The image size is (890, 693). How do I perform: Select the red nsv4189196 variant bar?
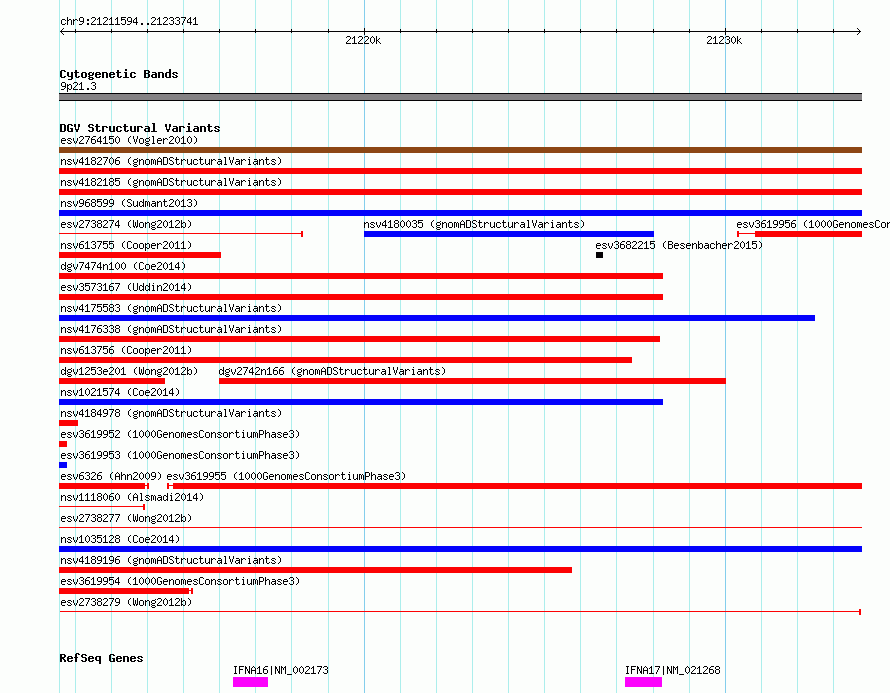[x=316, y=570]
